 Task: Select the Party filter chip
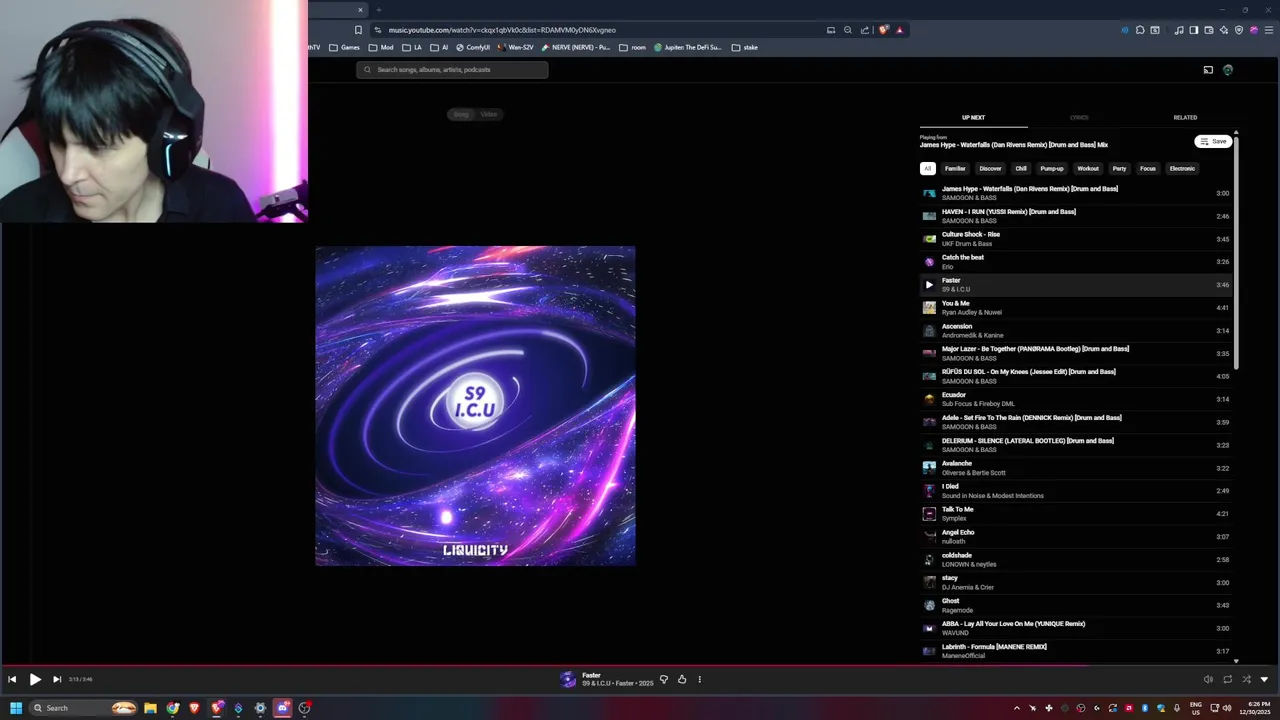tap(1119, 168)
